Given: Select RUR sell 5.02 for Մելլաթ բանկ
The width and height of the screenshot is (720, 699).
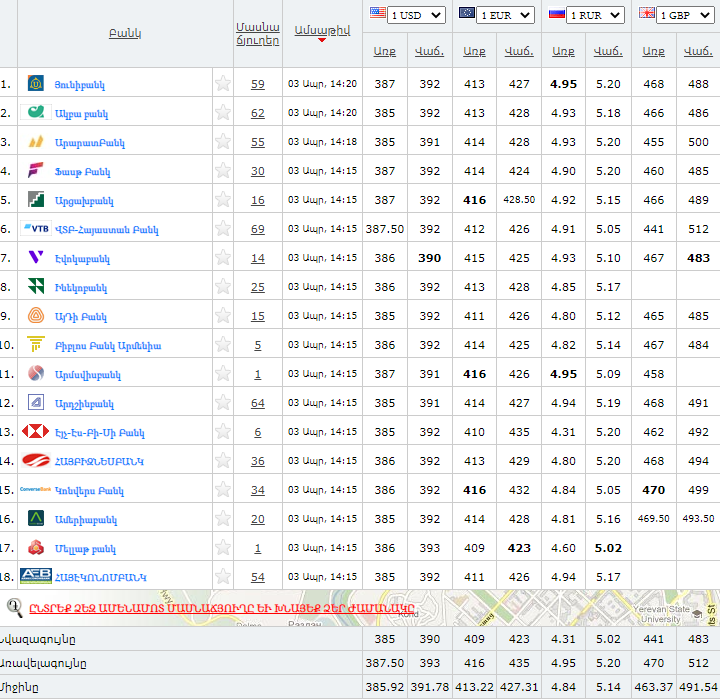Looking at the screenshot, I should pos(608,548).
